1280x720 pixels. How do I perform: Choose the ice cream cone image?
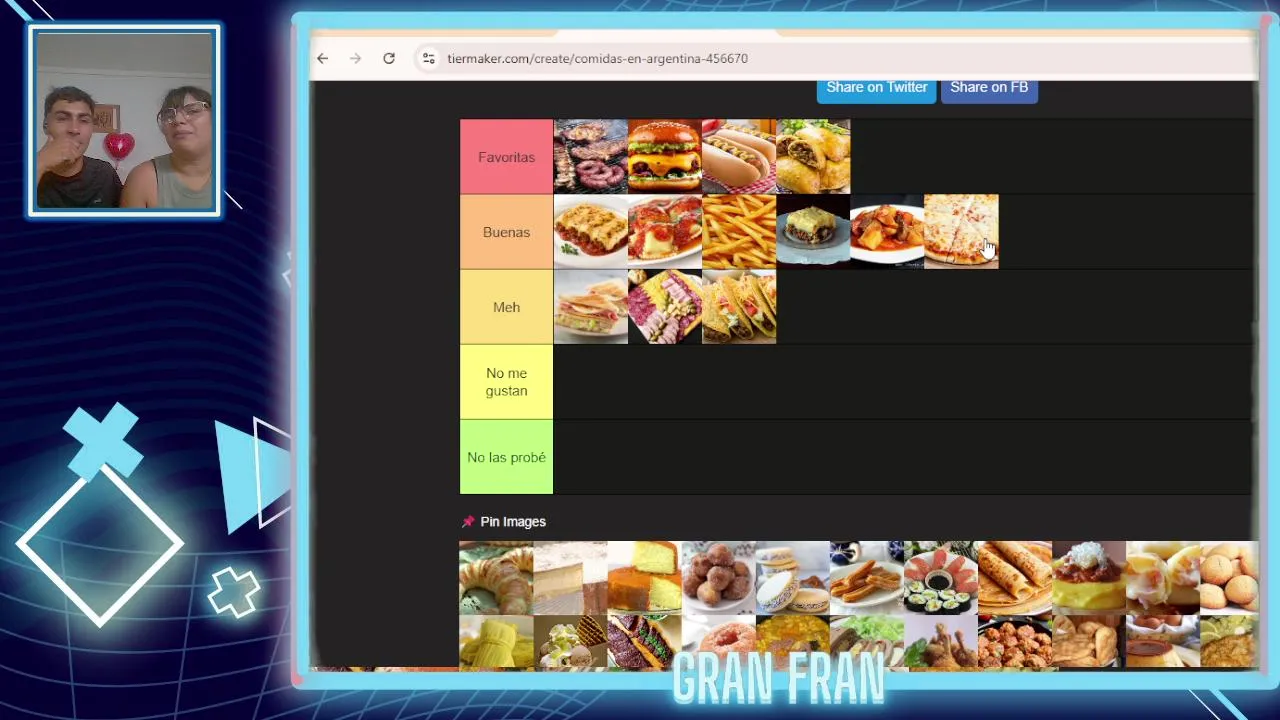(x=570, y=642)
